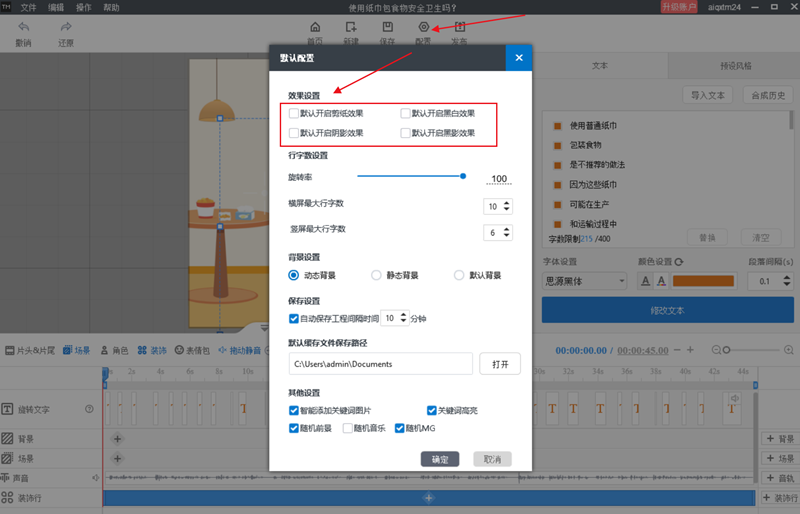Enable 默认开启剪纸效果 checkbox
800x514 pixels.
pyautogui.click(x=294, y=114)
